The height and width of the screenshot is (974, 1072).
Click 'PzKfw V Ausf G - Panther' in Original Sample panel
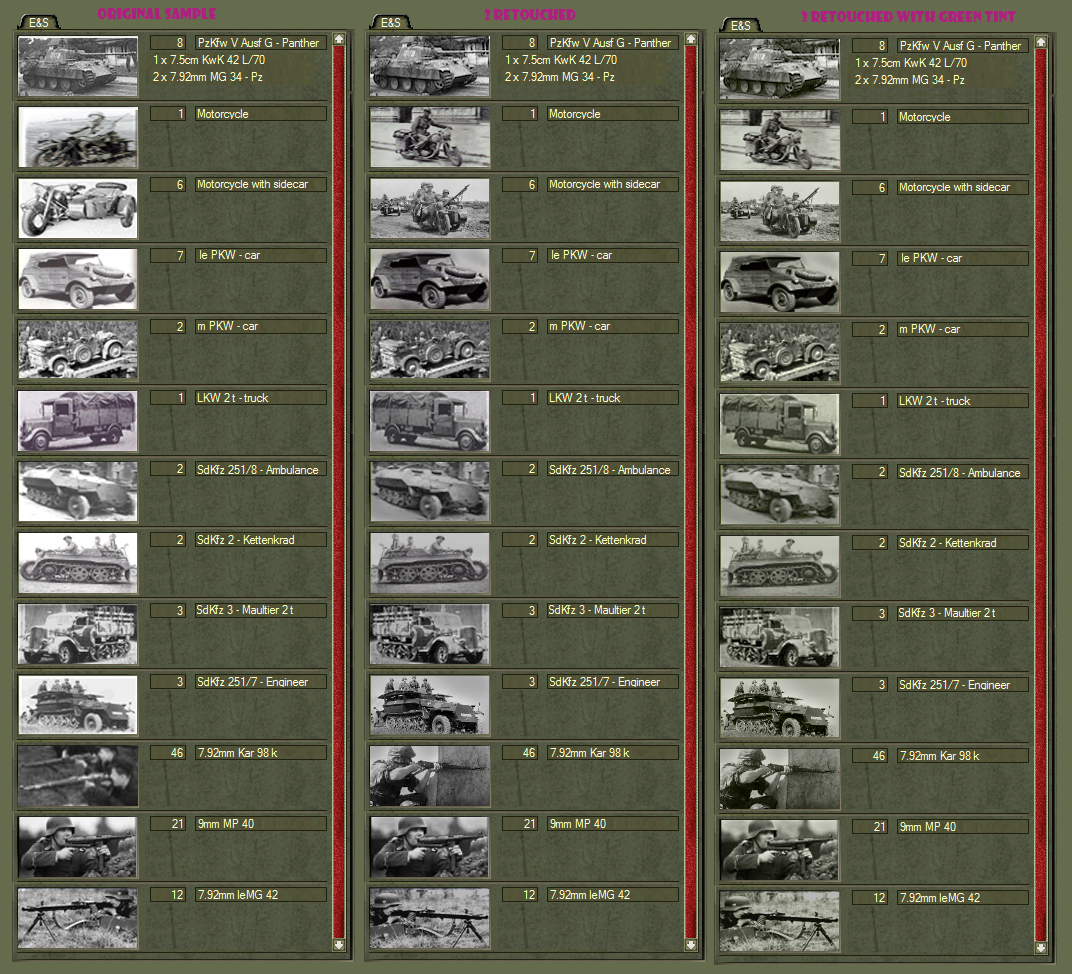pos(260,42)
